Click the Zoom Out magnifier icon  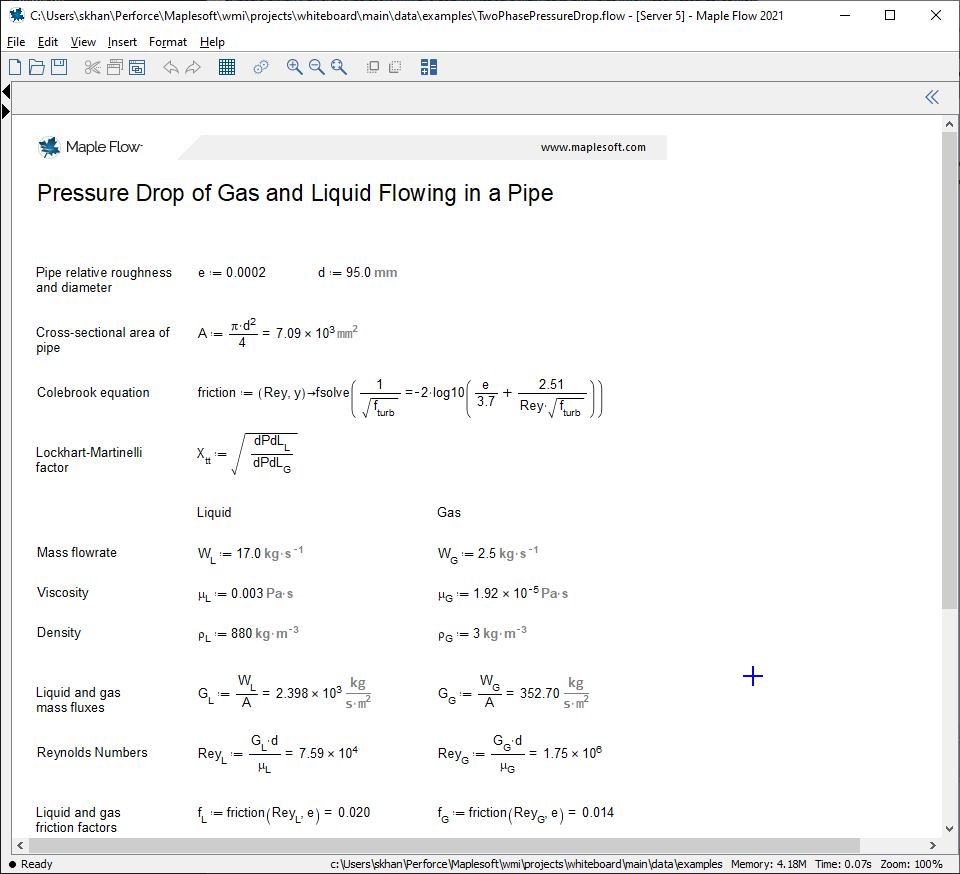tap(316, 67)
